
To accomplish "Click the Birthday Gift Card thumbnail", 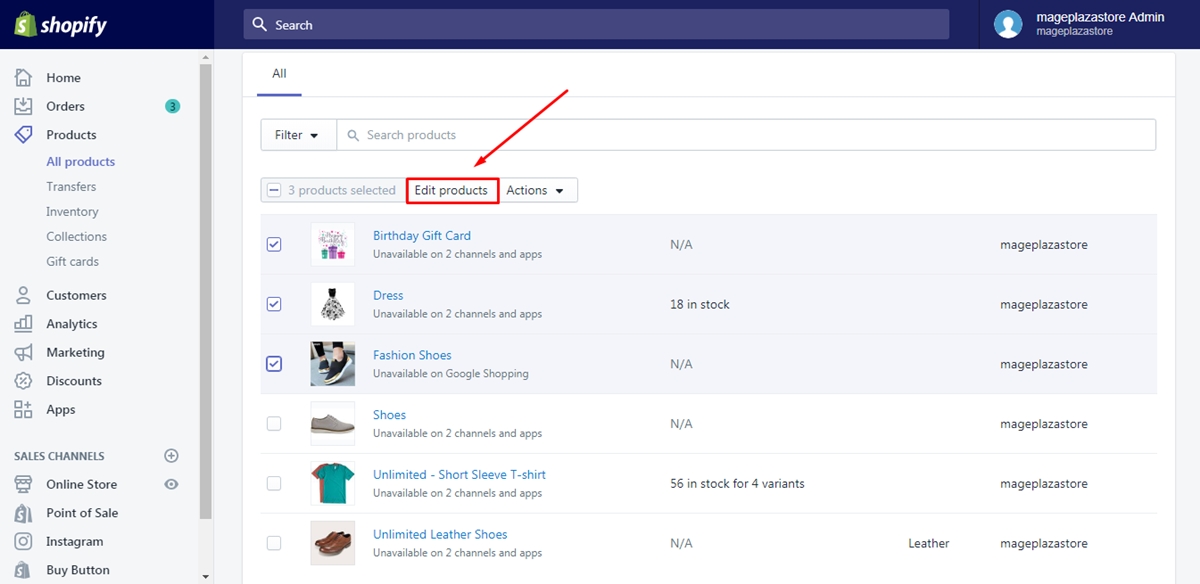I will click(x=332, y=244).
